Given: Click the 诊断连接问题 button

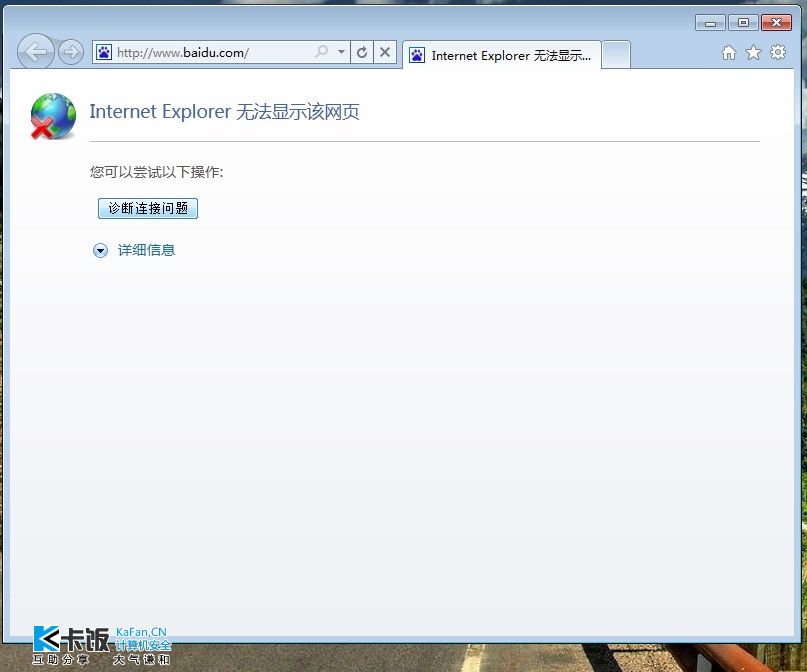Looking at the screenshot, I should pyautogui.click(x=148, y=208).
